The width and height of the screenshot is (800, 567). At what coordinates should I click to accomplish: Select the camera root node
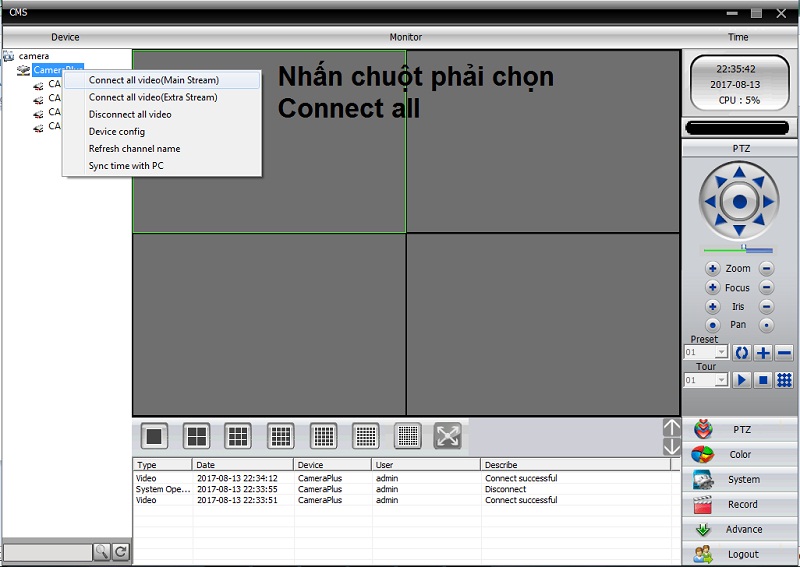[34, 56]
